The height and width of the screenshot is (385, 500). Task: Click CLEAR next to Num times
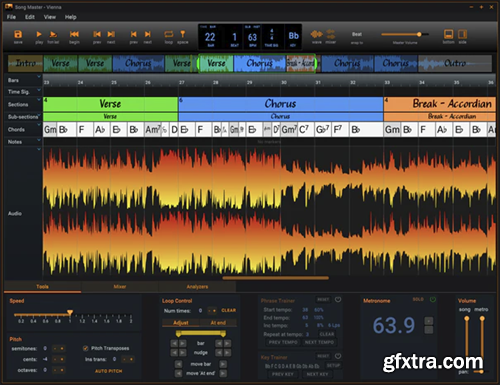click(228, 310)
